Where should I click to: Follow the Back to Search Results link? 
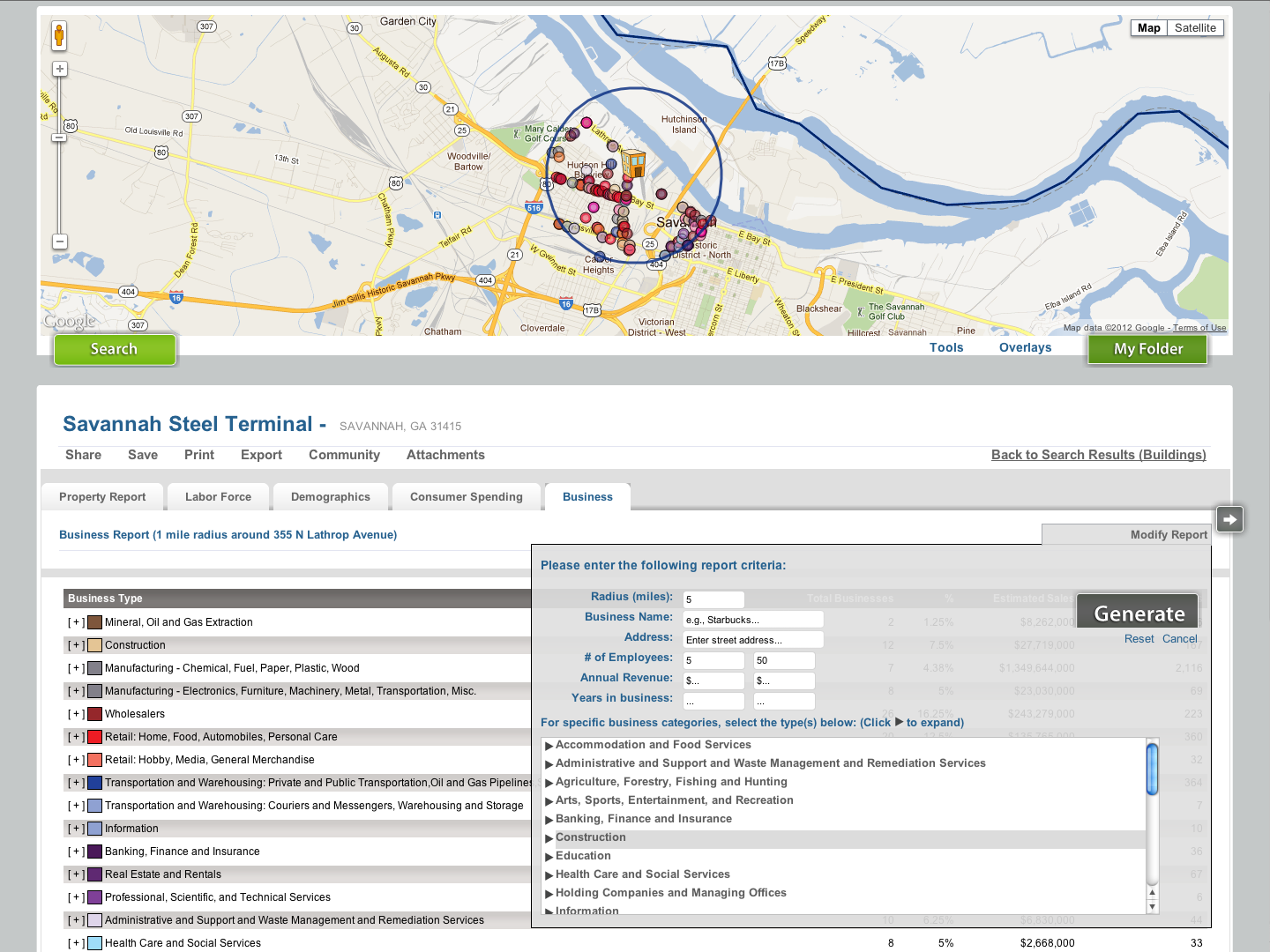1098,455
